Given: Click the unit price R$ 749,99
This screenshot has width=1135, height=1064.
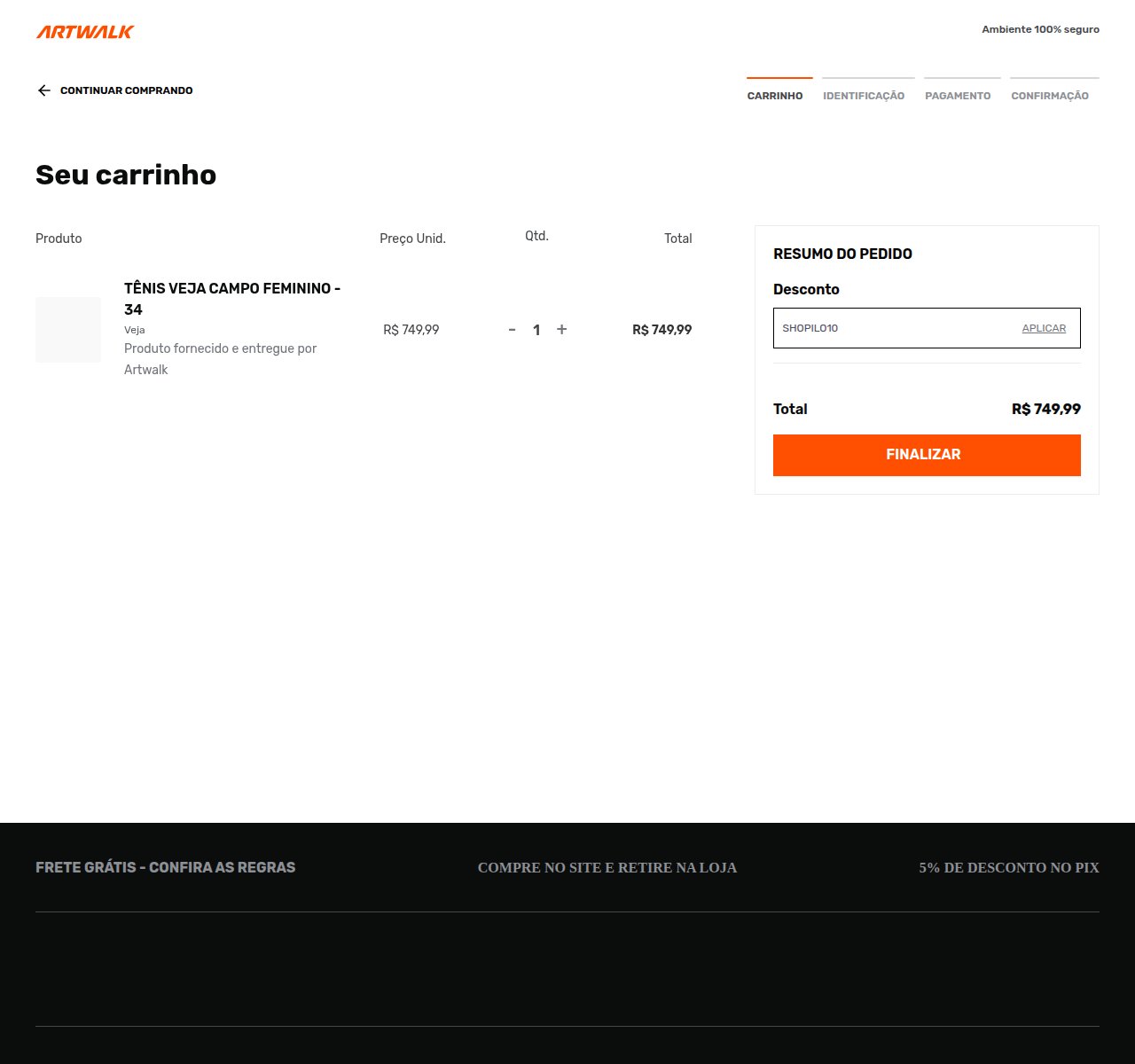Looking at the screenshot, I should coord(411,330).
